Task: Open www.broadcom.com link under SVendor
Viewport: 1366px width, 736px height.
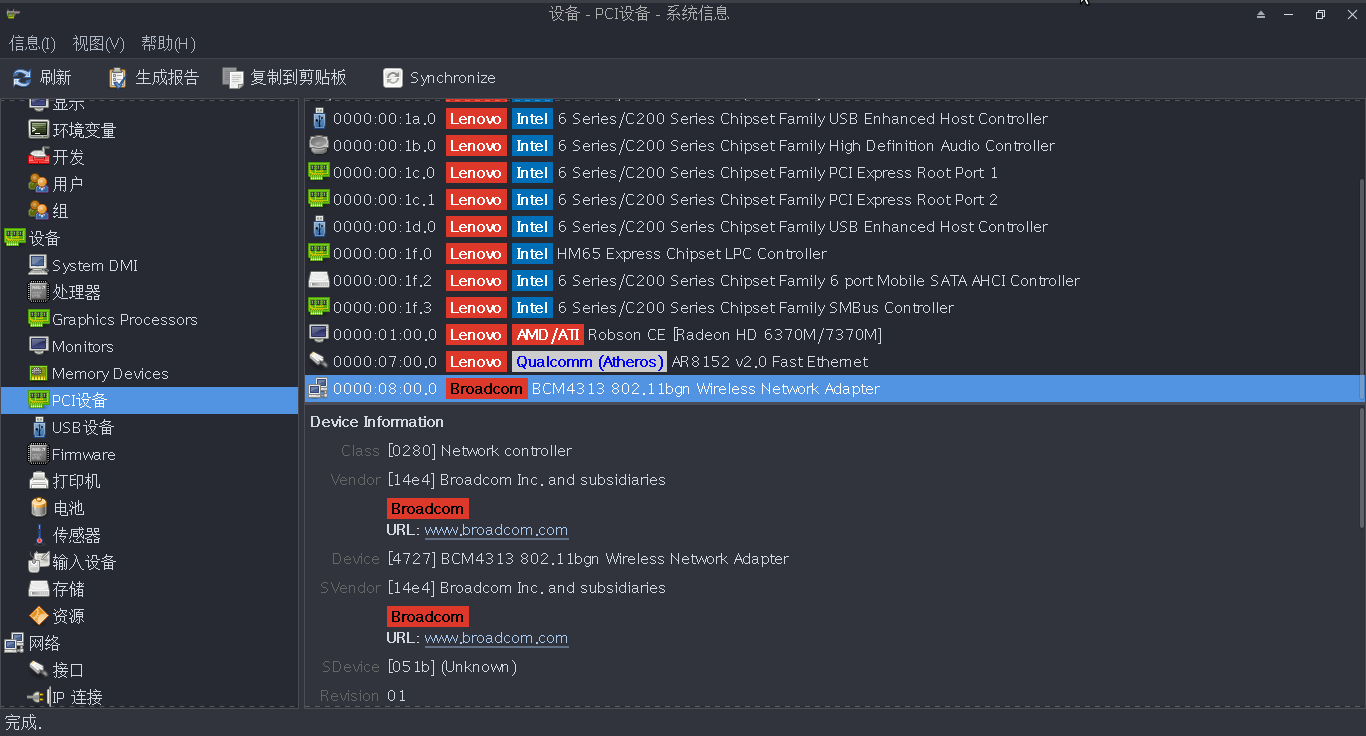Action: [x=496, y=638]
